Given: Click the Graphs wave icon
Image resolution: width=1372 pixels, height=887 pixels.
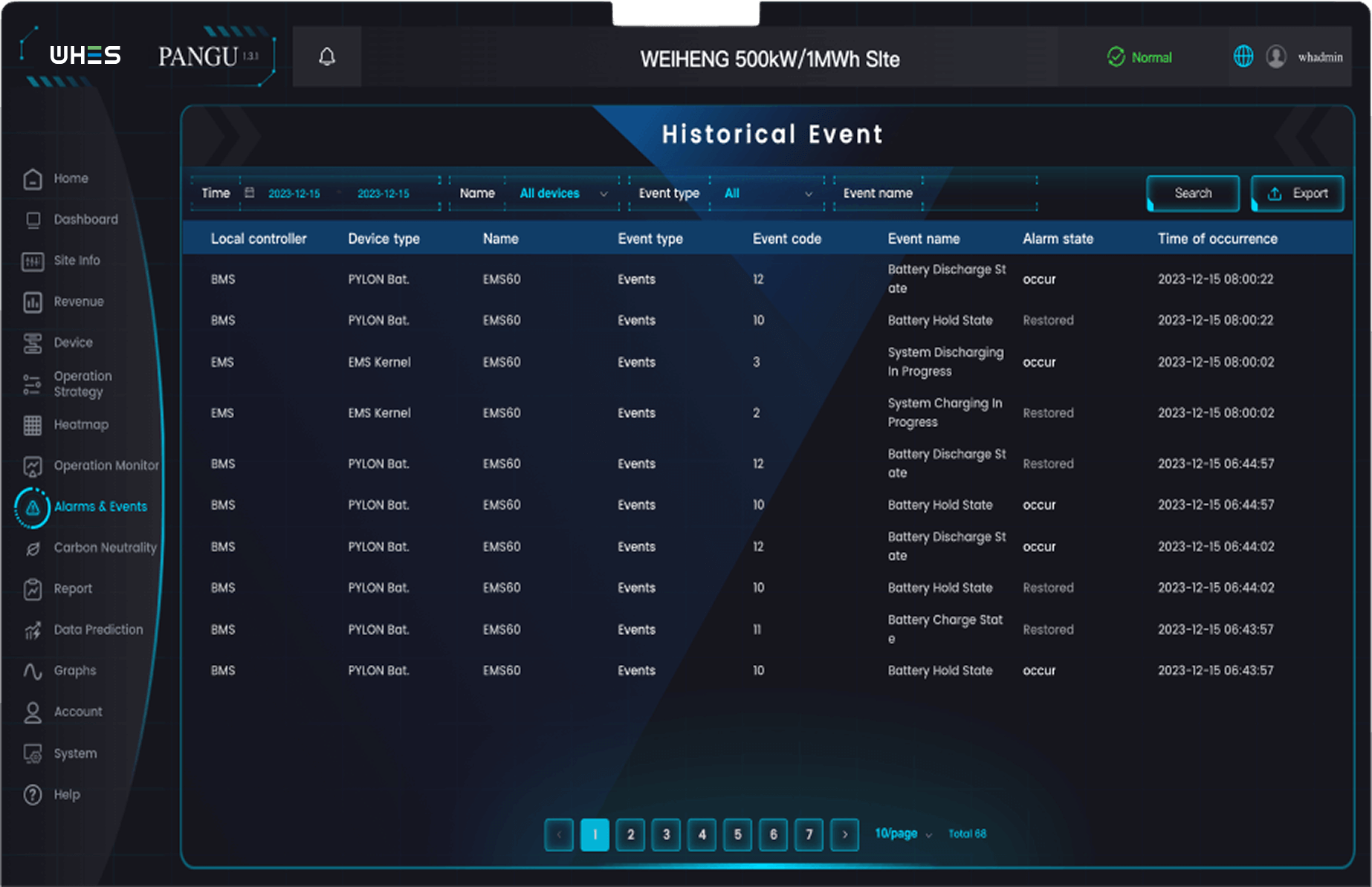Looking at the screenshot, I should coord(33,671).
